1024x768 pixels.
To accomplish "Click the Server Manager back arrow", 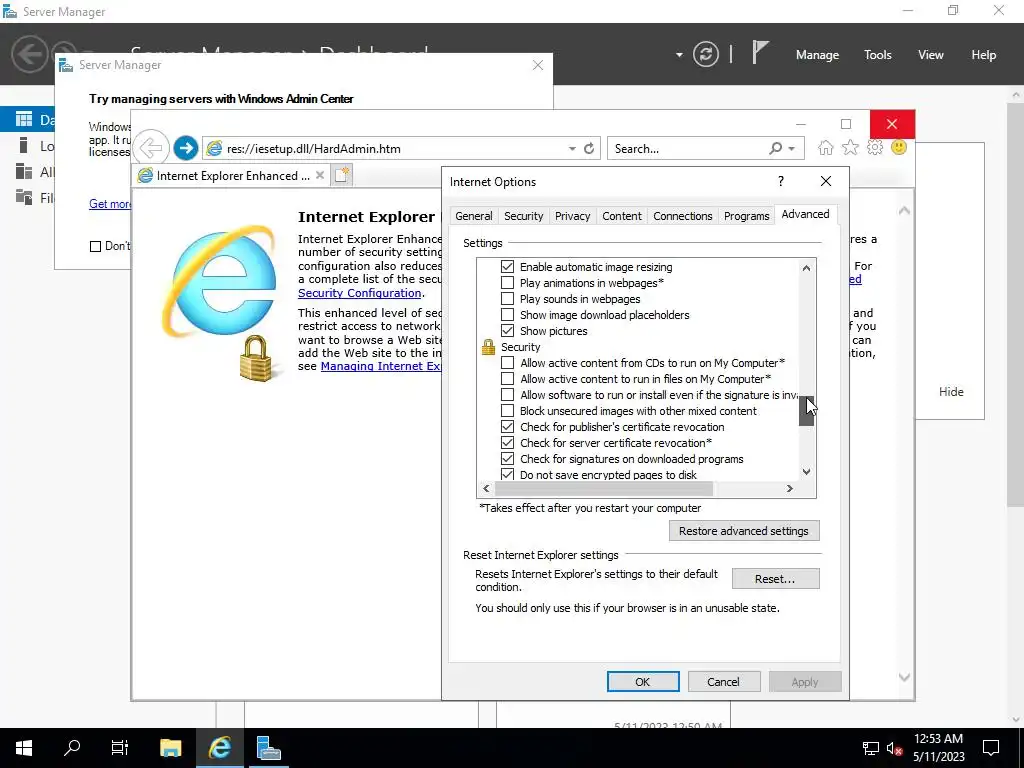I will 29,54.
